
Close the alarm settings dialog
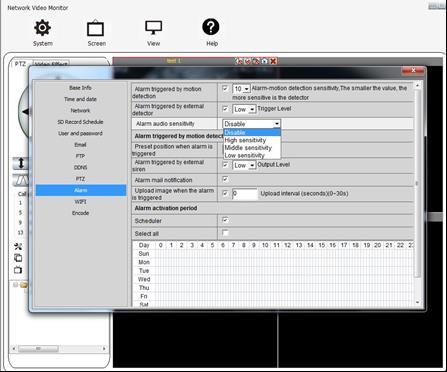tap(413, 70)
